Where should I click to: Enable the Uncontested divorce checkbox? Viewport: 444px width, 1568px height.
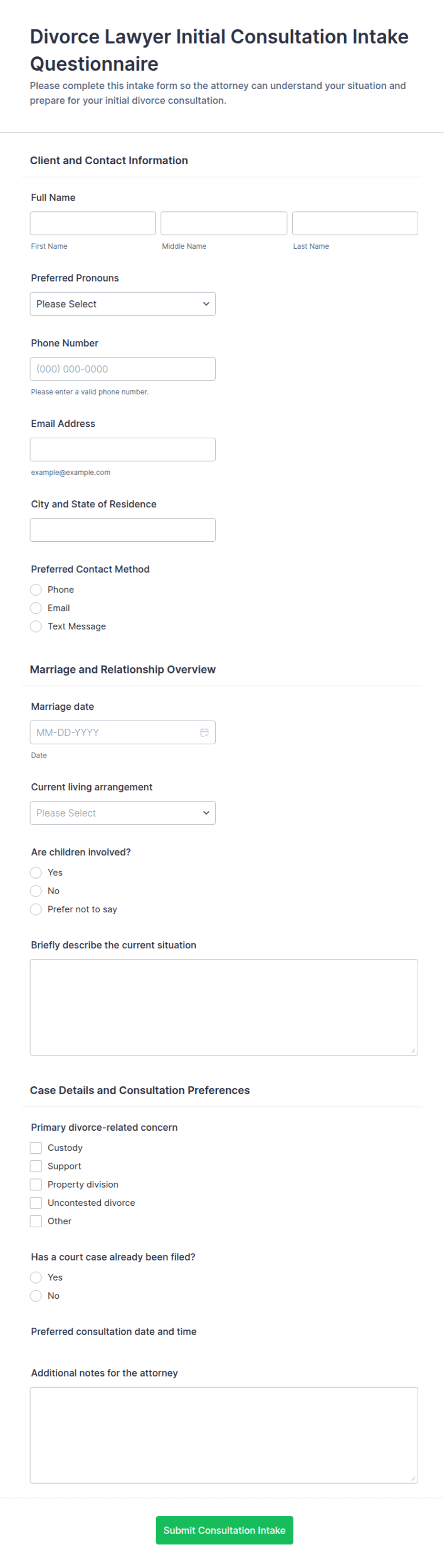(36, 1202)
